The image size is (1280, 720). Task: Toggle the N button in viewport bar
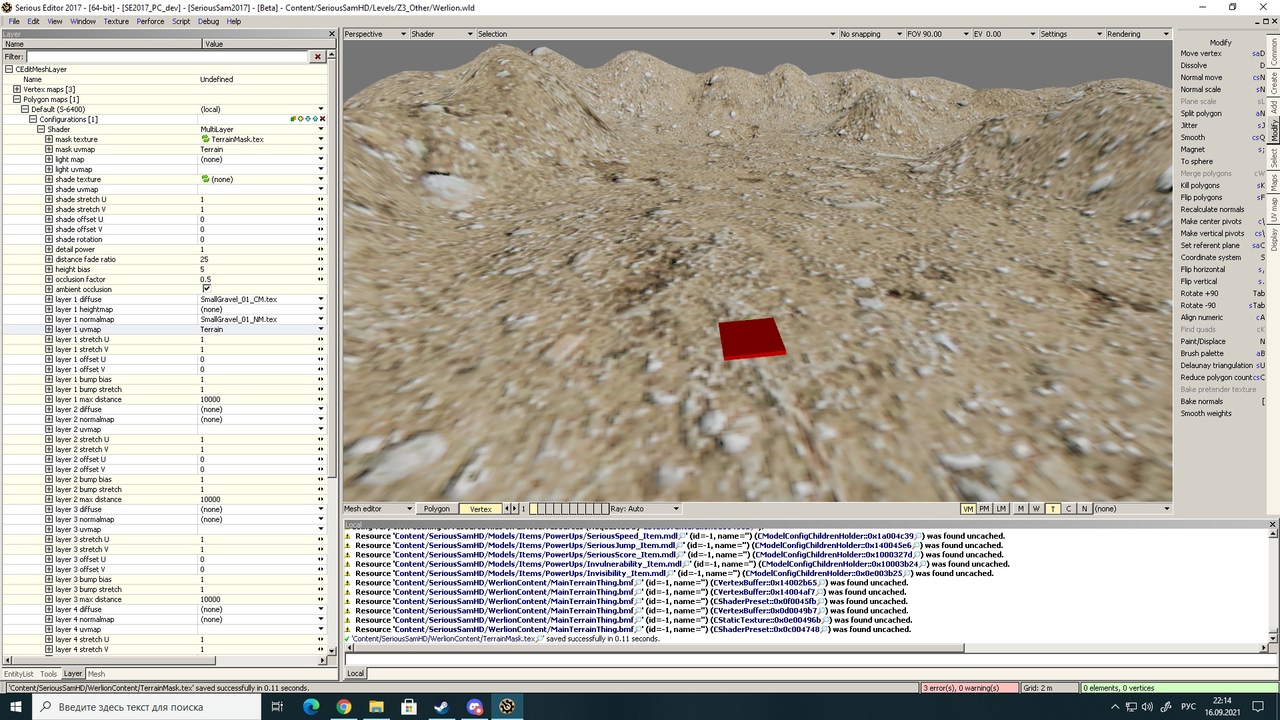1084,509
